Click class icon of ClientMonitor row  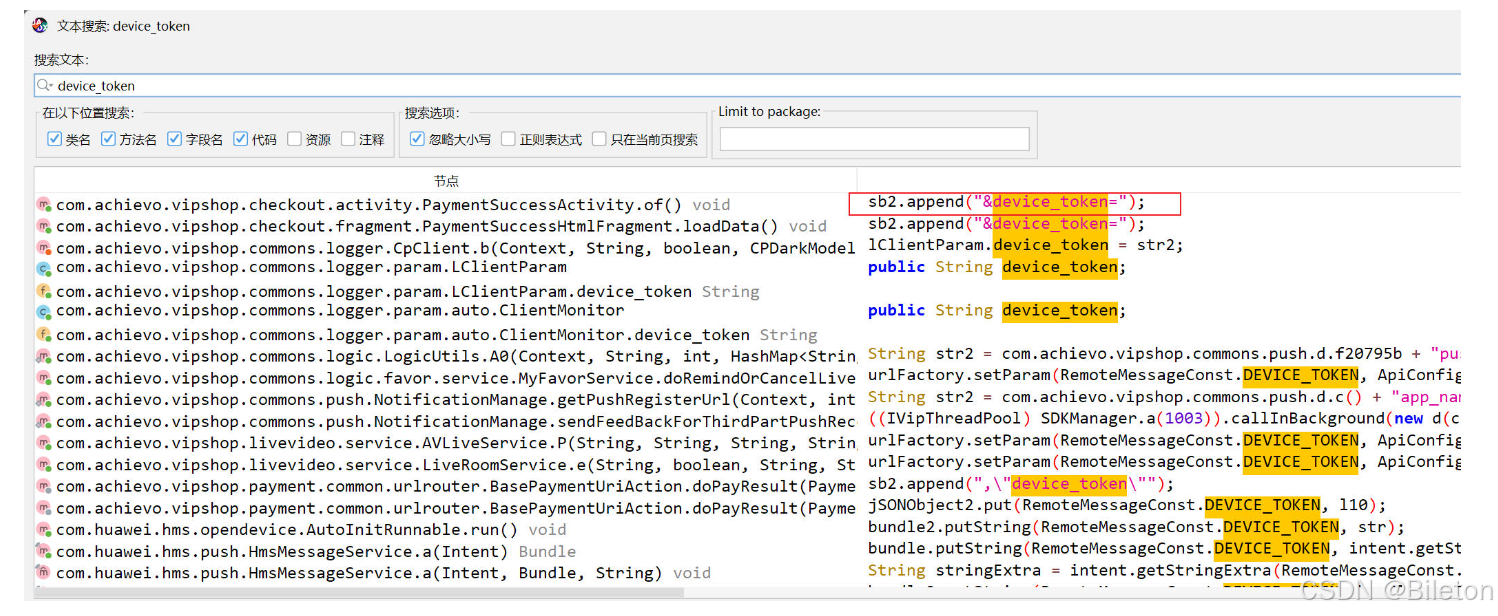tap(44, 311)
